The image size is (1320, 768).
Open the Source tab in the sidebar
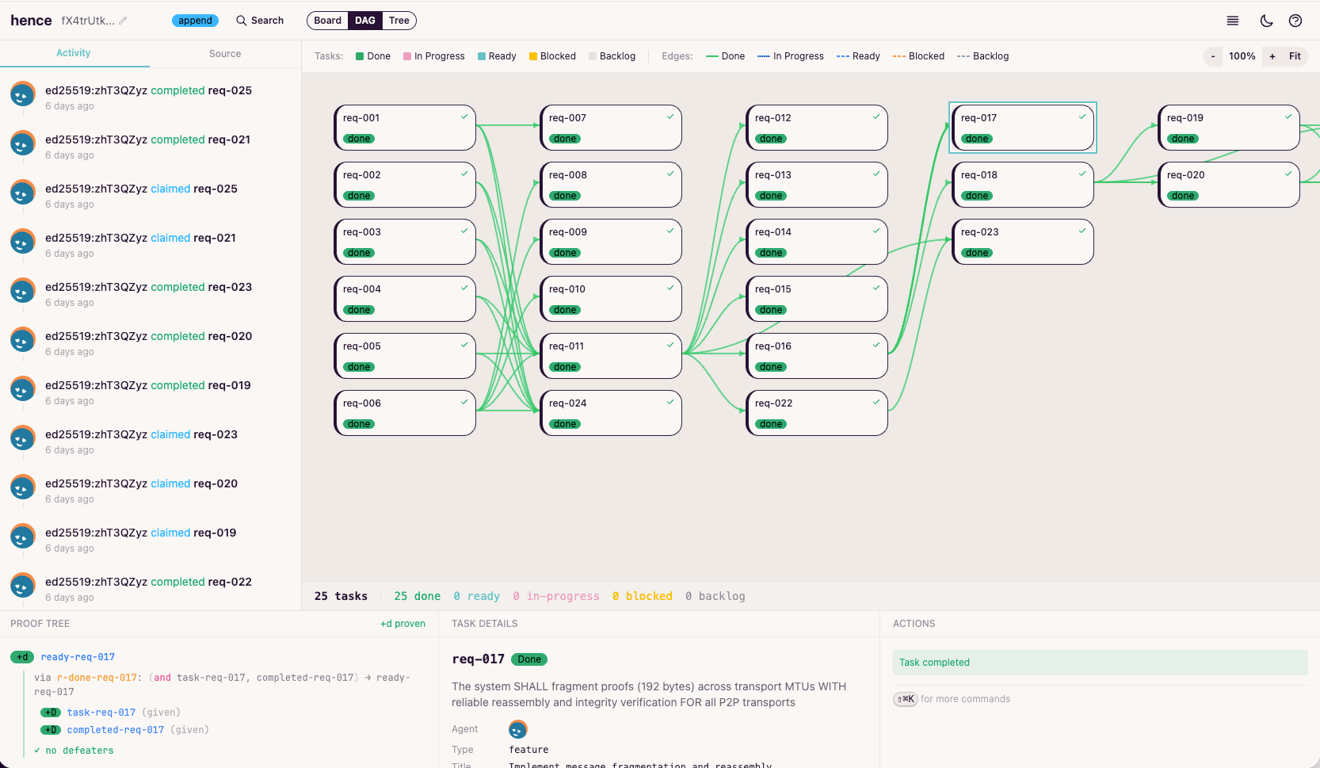tap(224, 54)
